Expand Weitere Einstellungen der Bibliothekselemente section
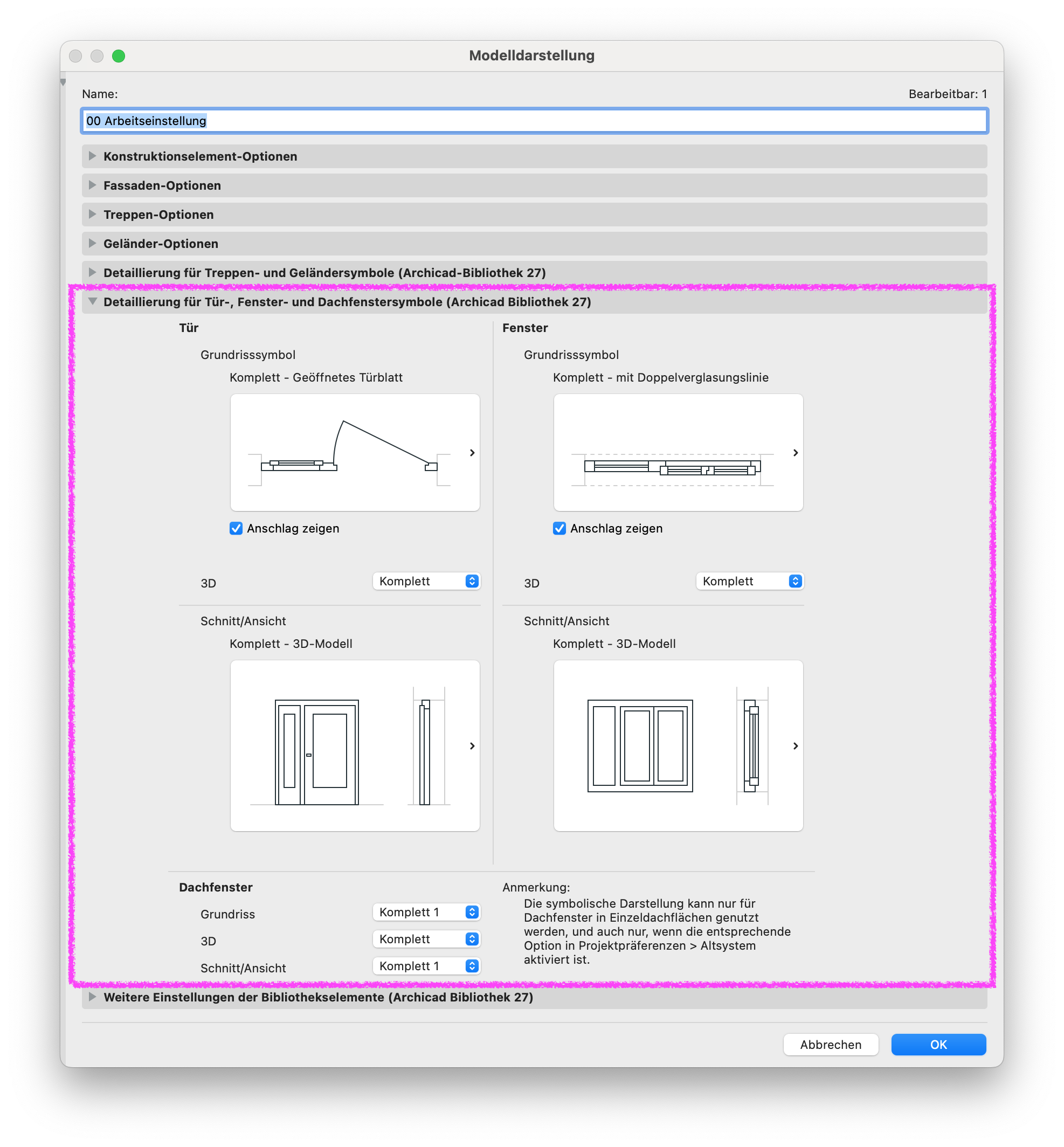The height and width of the screenshot is (1147, 1064). pyautogui.click(x=534, y=997)
